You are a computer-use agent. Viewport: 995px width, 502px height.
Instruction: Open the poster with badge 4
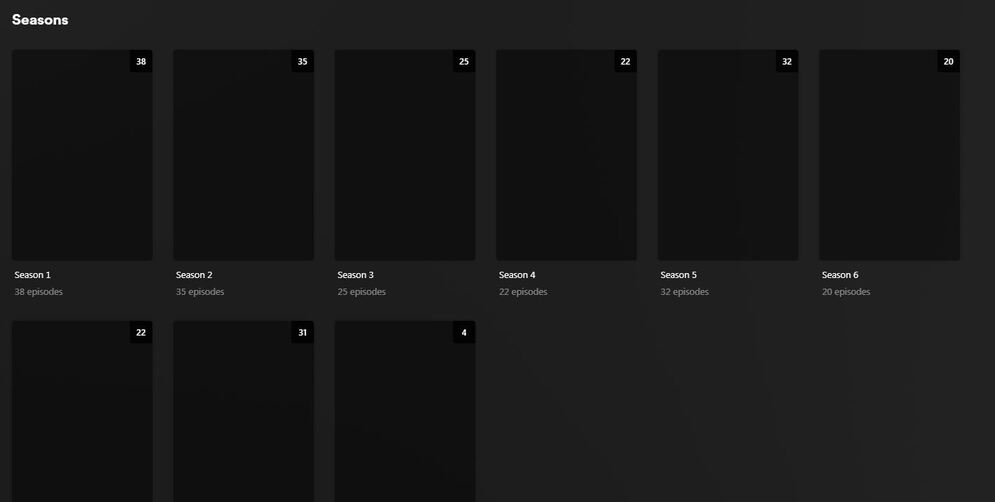tap(405, 411)
